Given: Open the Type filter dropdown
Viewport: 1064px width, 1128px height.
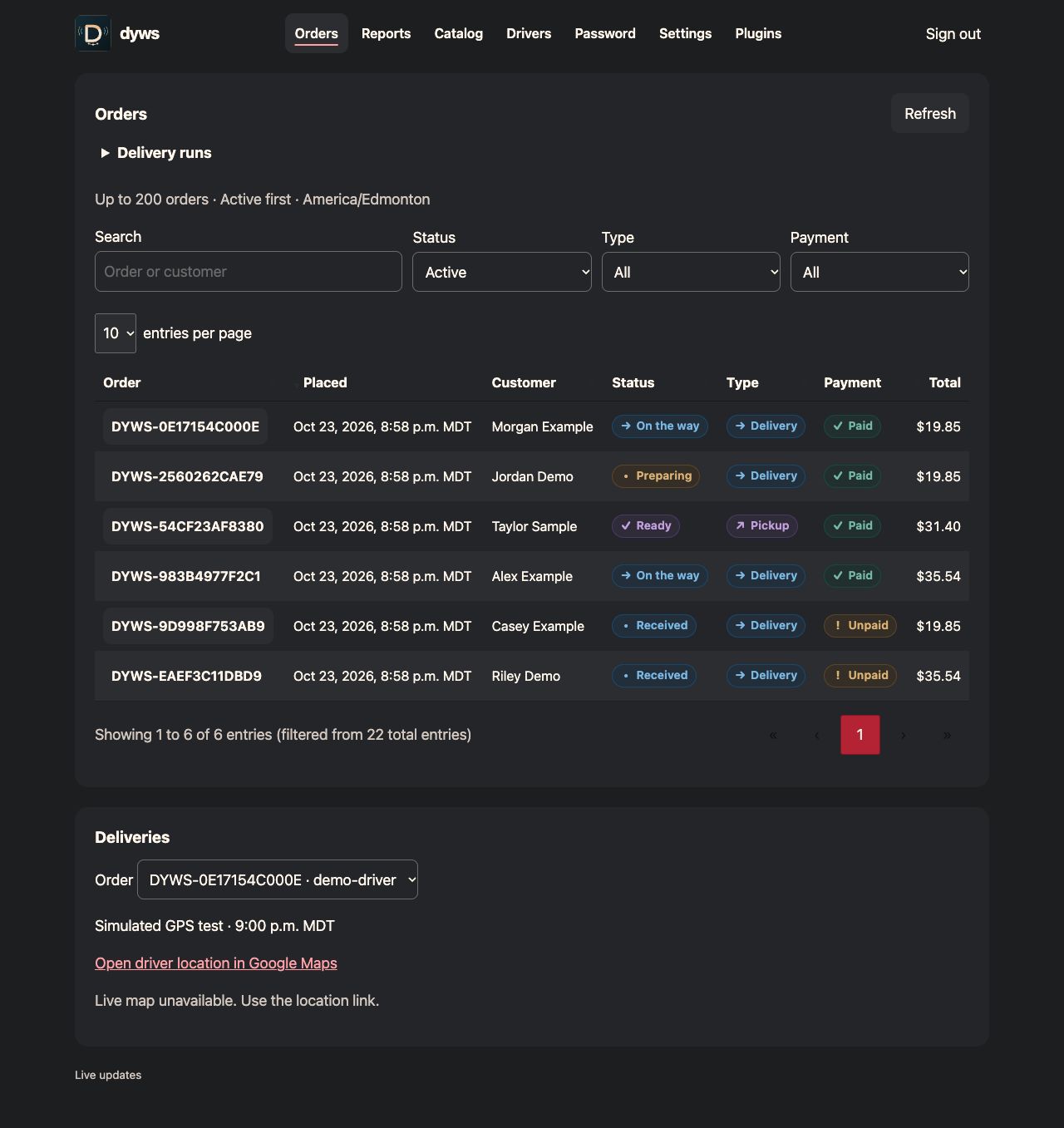Looking at the screenshot, I should click(x=691, y=272).
